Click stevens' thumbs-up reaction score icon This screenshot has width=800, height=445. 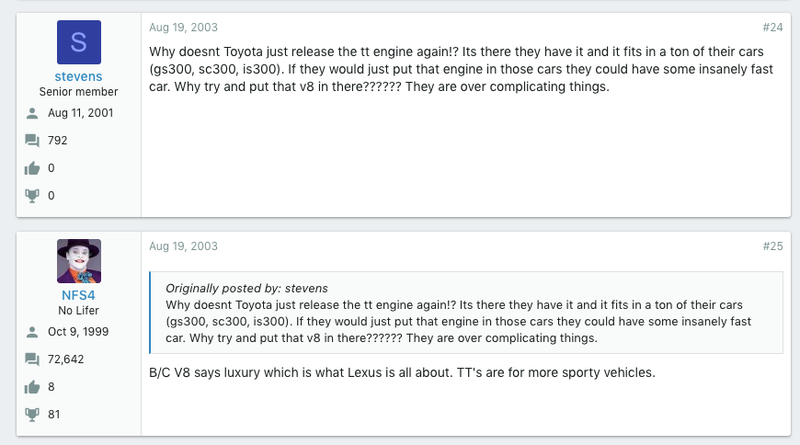[32, 168]
